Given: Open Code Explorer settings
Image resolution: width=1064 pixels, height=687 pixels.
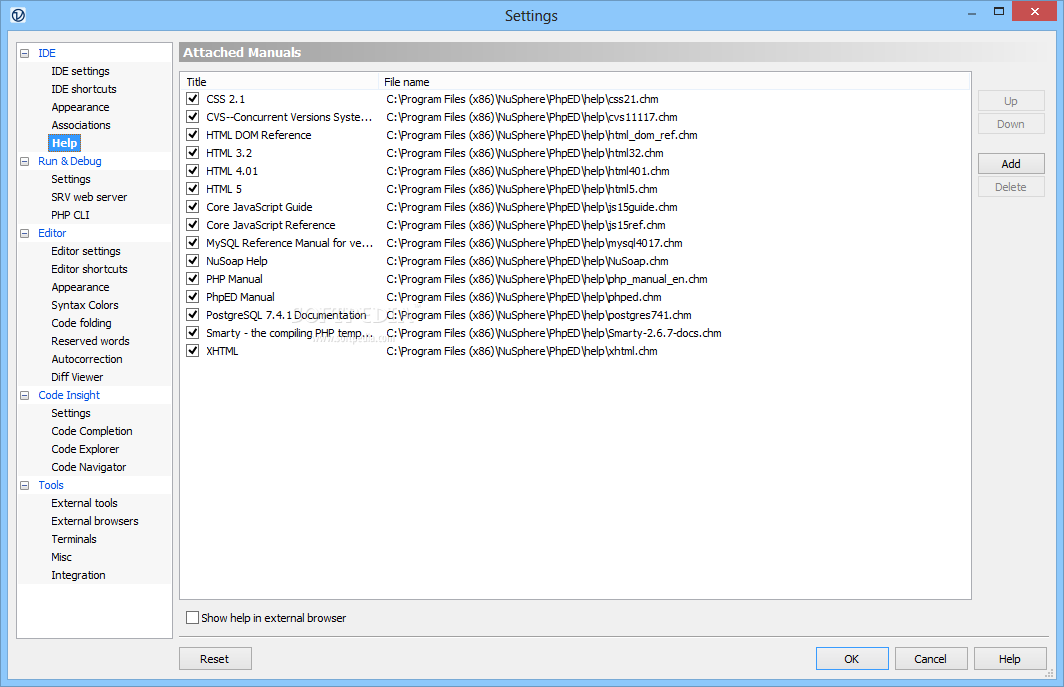Looking at the screenshot, I should 85,449.
